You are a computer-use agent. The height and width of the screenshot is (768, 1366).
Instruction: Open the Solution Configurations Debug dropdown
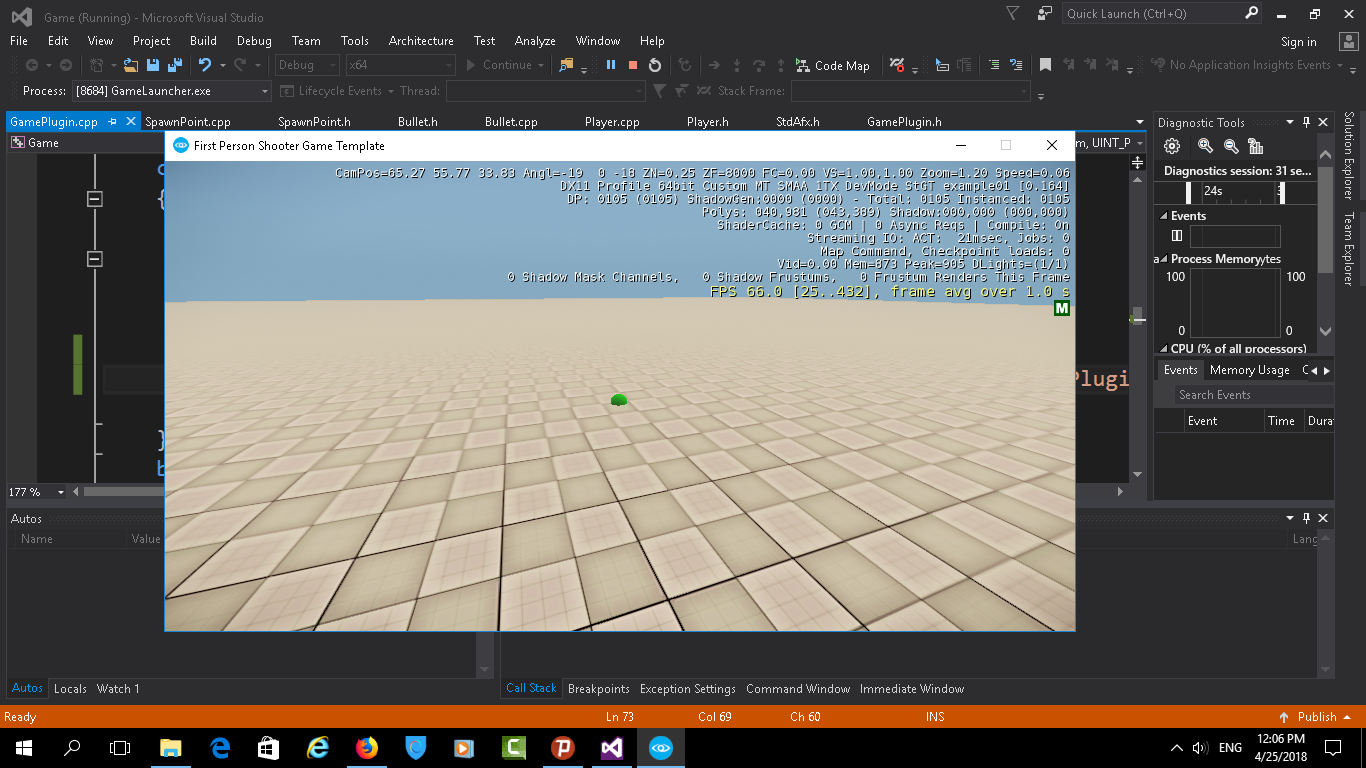pos(307,65)
